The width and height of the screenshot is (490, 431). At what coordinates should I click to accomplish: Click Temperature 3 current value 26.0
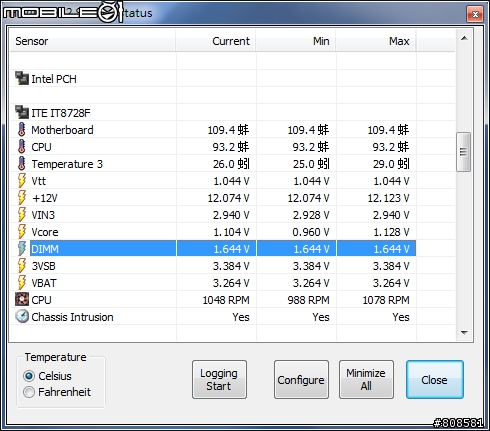coord(231,164)
